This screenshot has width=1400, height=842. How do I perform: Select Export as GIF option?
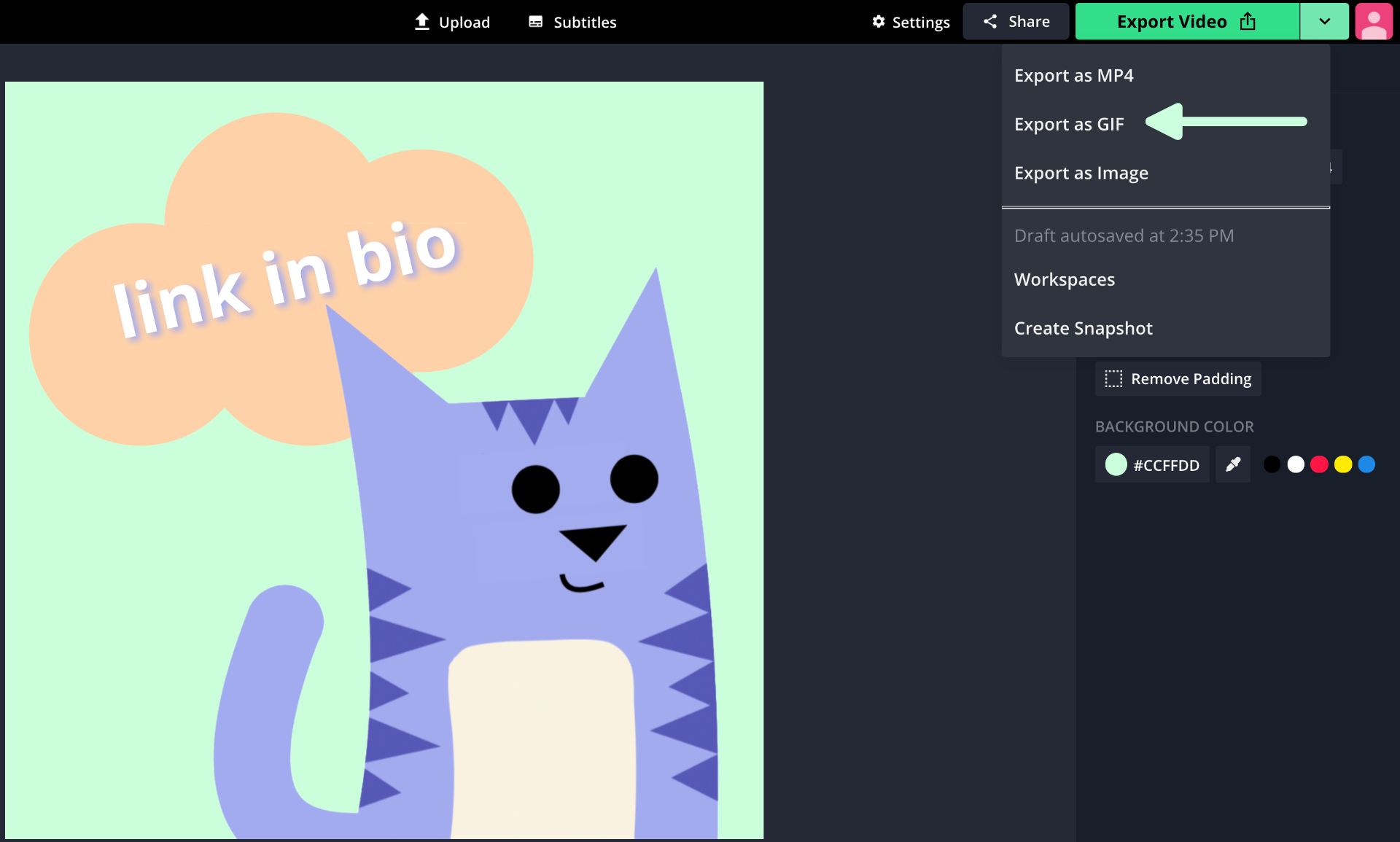(1069, 125)
